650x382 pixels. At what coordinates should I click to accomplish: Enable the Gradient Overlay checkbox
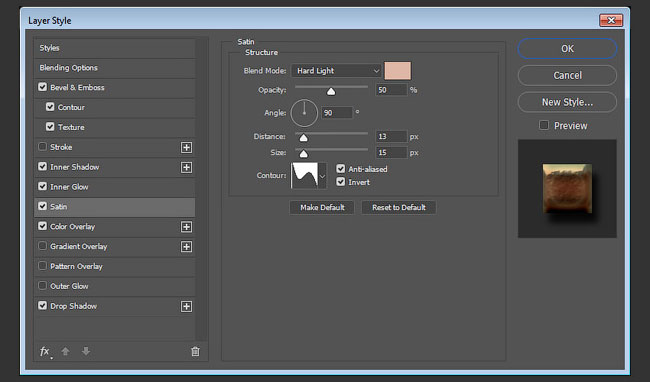(x=42, y=246)
